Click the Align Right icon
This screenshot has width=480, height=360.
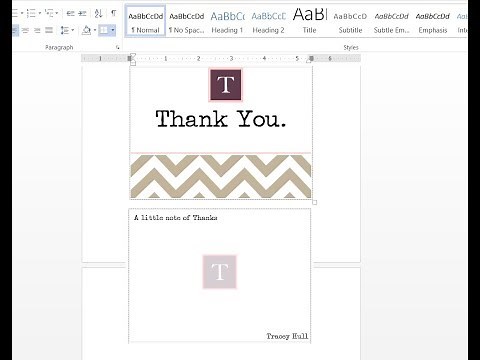(x=37, y=30)
